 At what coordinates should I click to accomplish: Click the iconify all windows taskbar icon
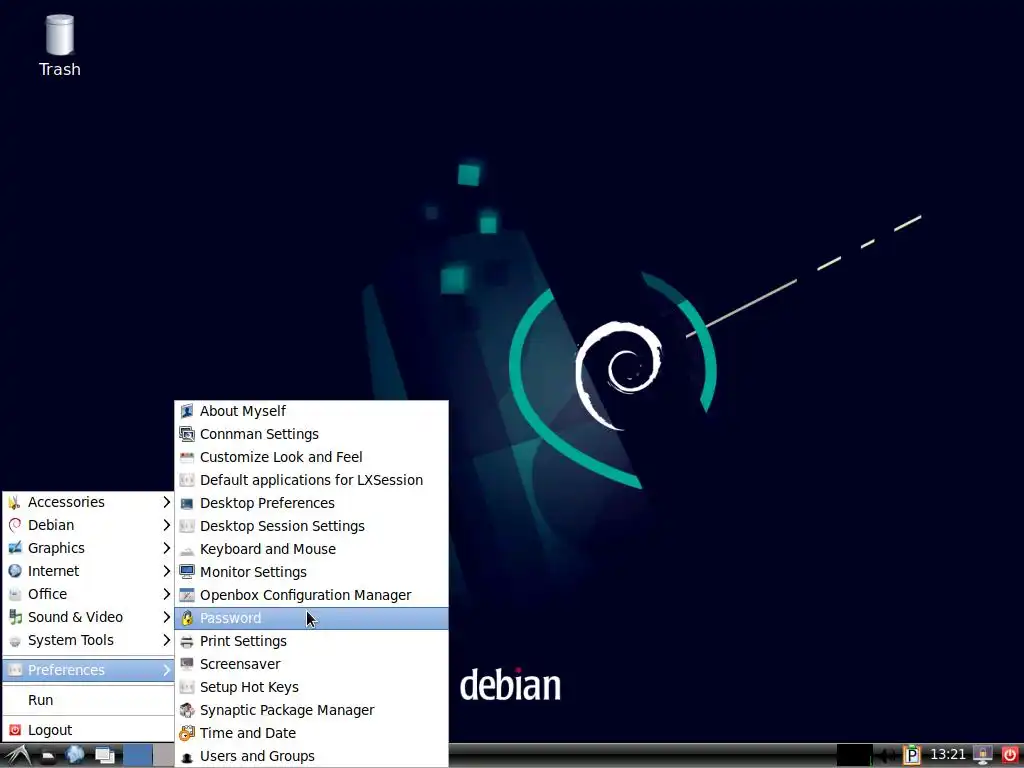[x=104, y=756]
